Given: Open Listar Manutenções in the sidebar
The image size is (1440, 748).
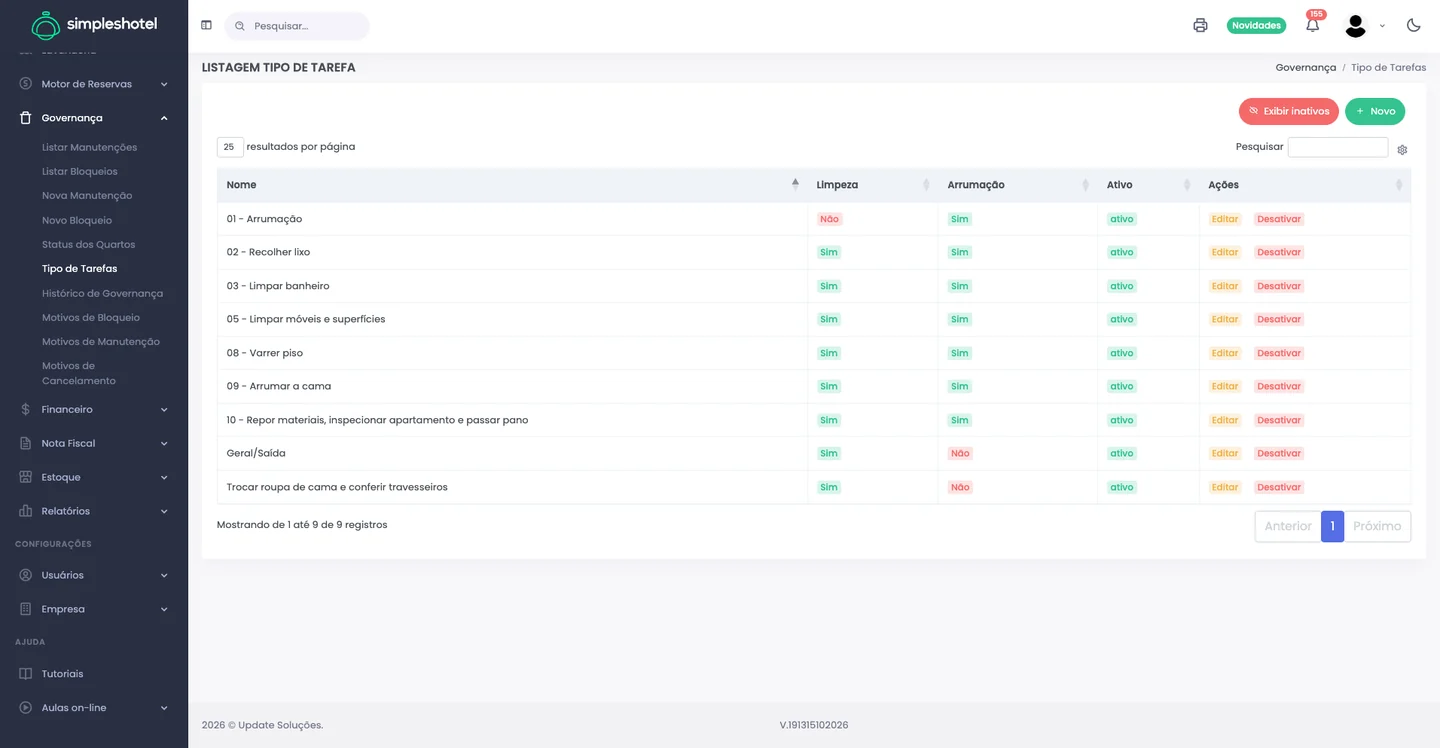Looking at the screenshot, I should [x=89, y=147].
